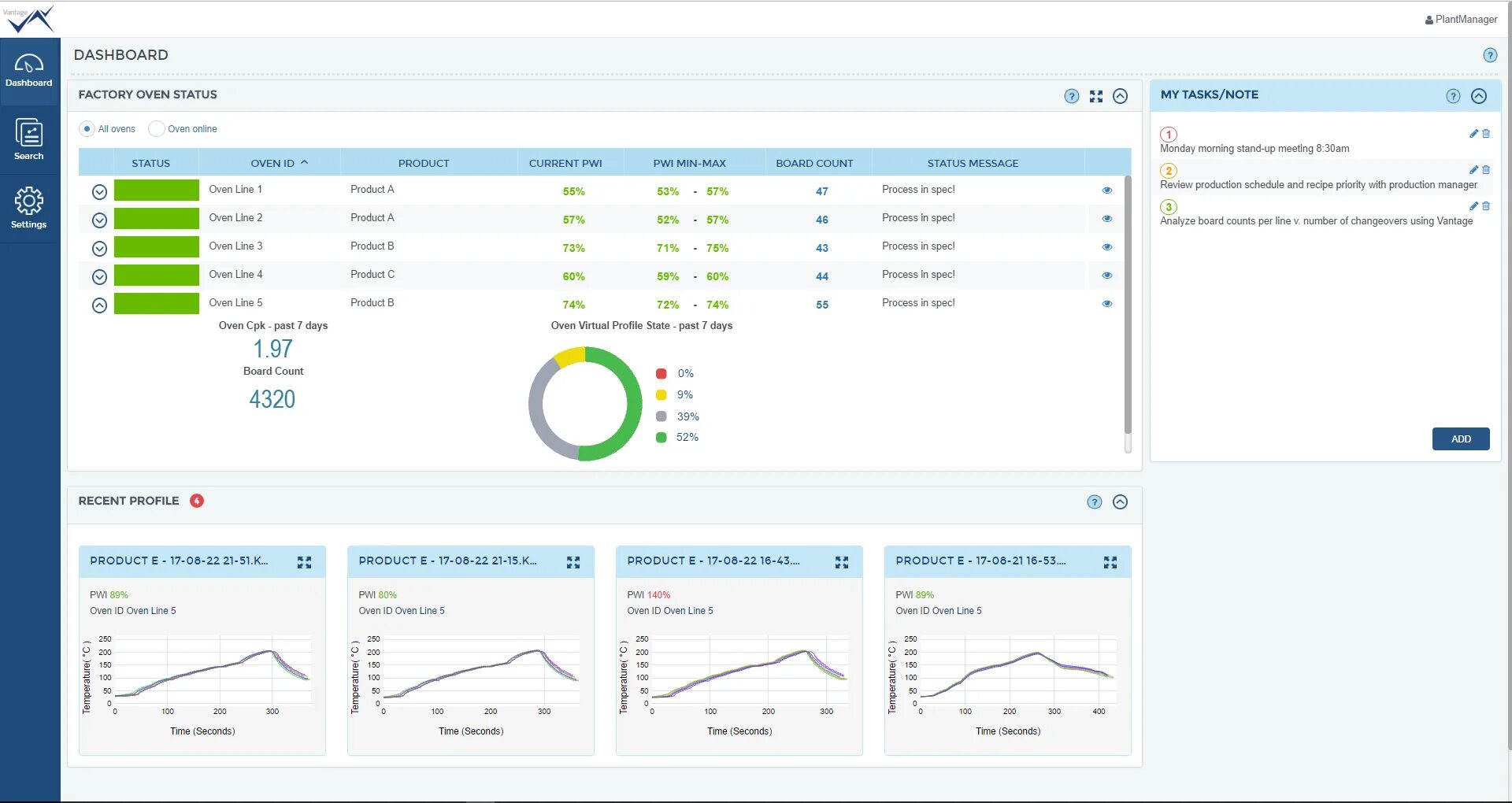Viewport: 1512px width, 803px height.
Task: Expand the Oven Line 3 row details
Action: click(99, 248)
